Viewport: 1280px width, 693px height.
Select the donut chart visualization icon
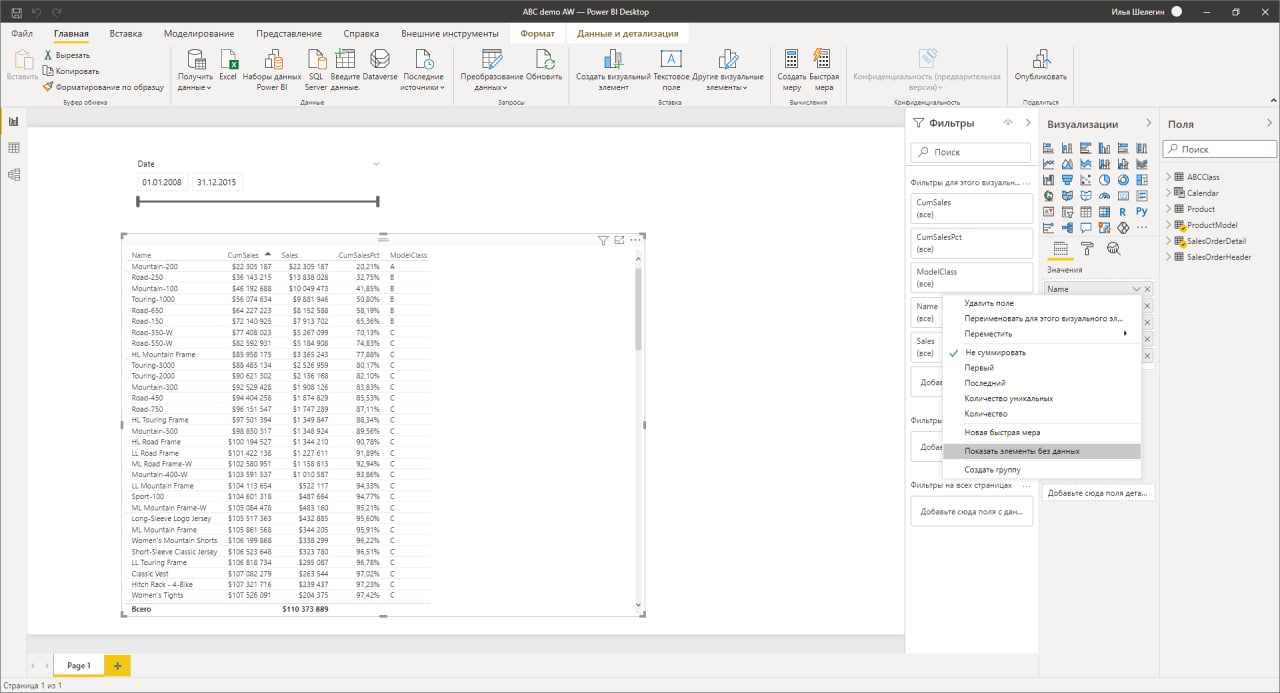[1123, 180]
